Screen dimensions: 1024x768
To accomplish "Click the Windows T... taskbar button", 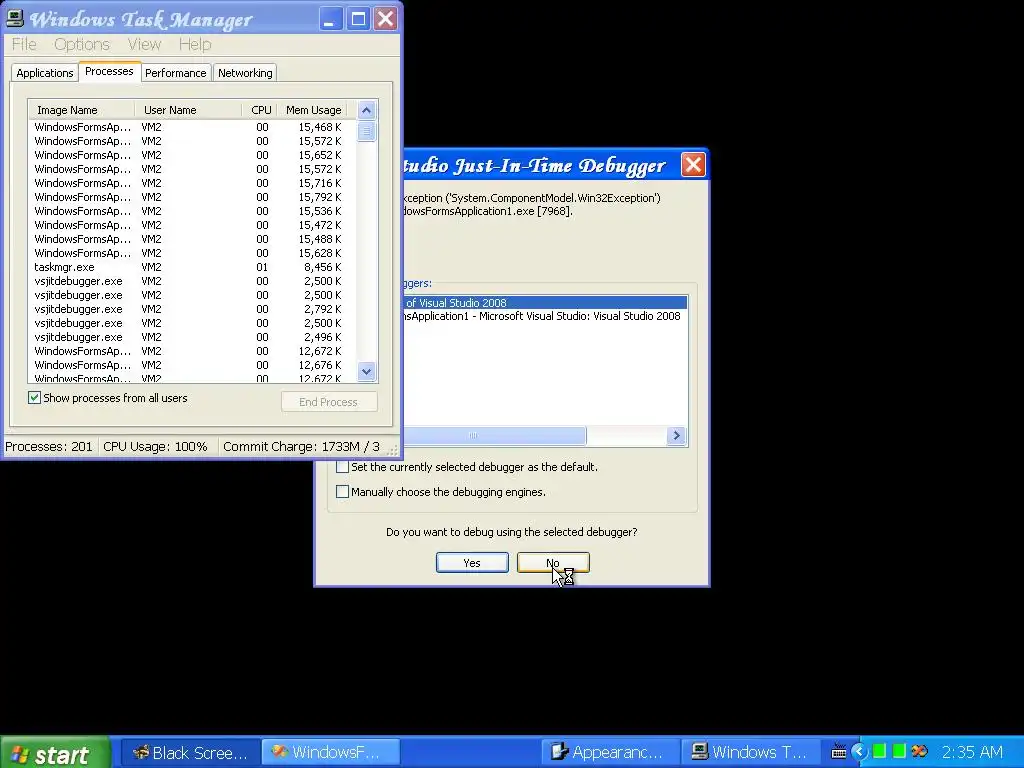I will pos(749,752).
